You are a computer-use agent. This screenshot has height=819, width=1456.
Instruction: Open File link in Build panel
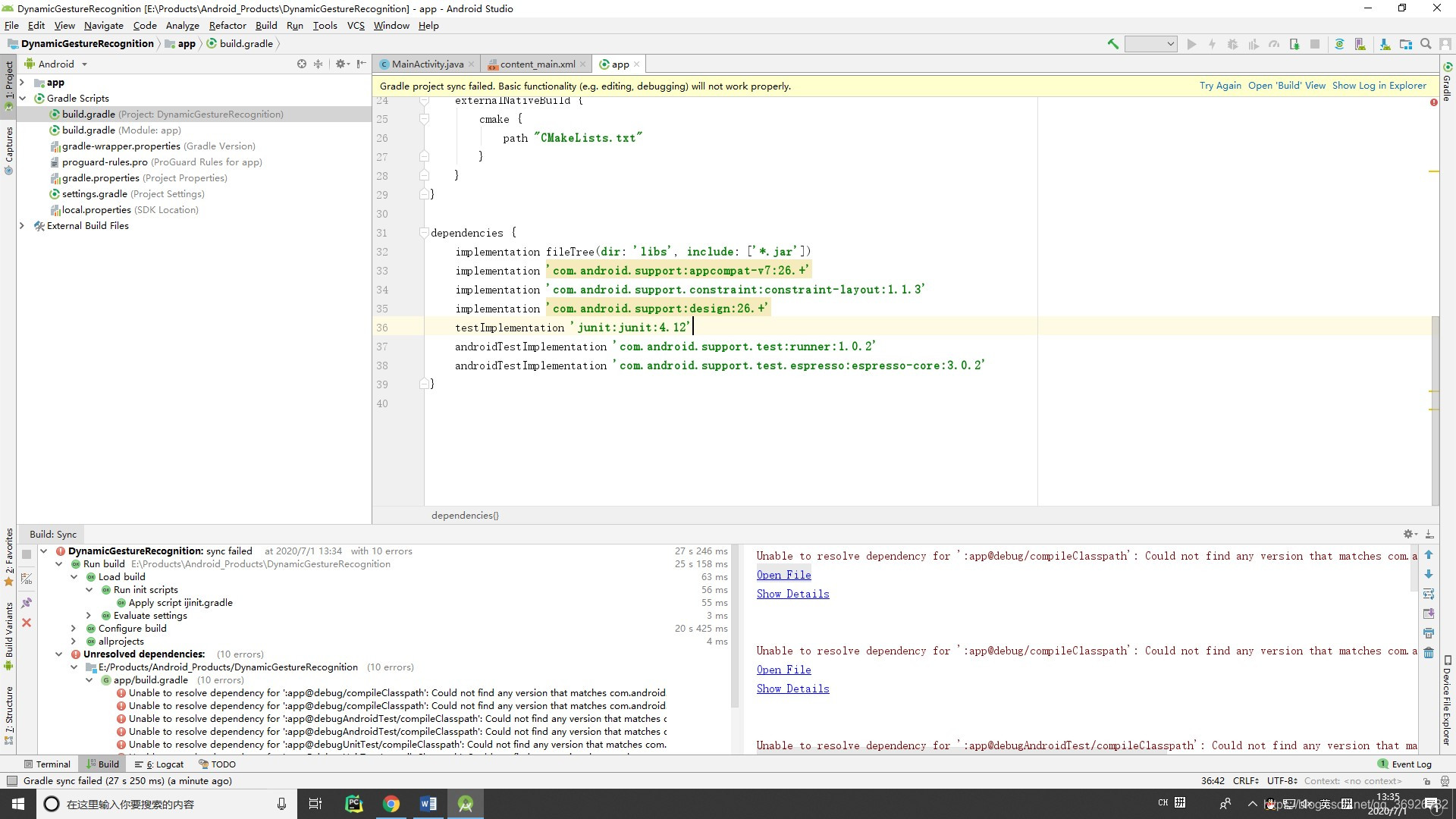coord(783,575)
